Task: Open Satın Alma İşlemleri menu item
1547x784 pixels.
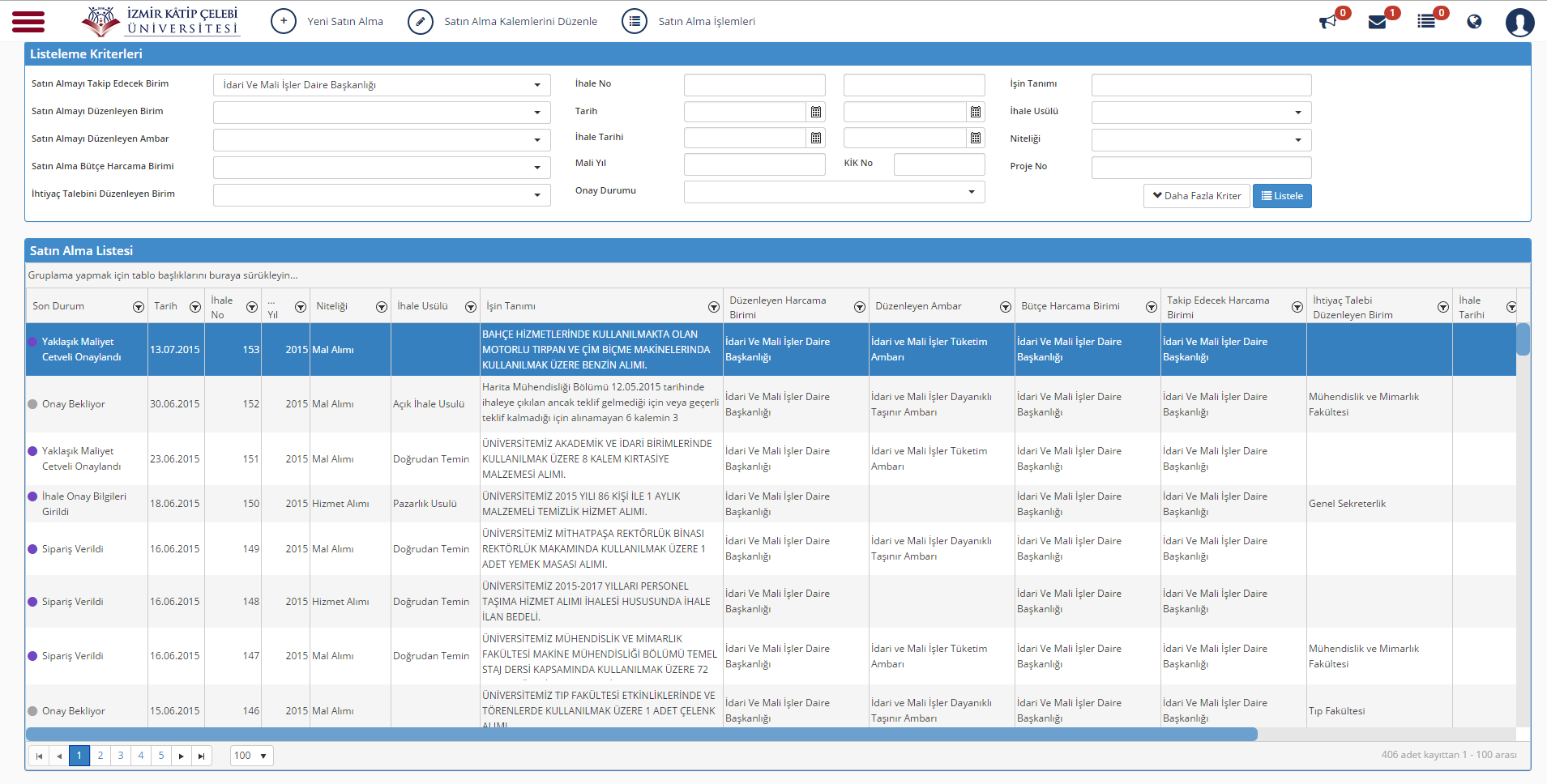Action: tap(688, 22)
